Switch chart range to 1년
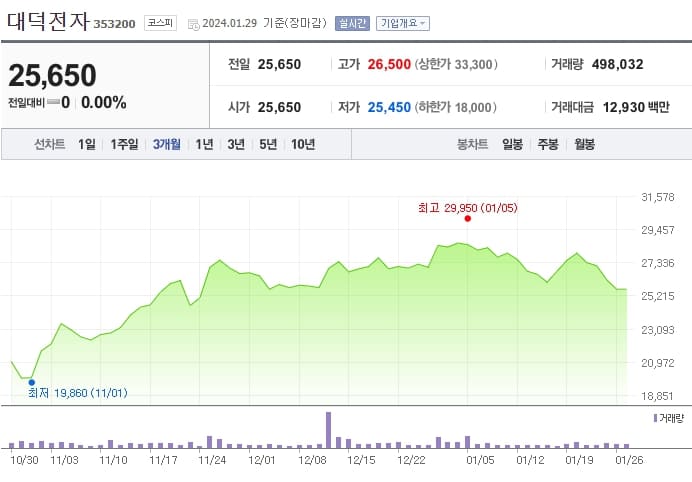 204,144
